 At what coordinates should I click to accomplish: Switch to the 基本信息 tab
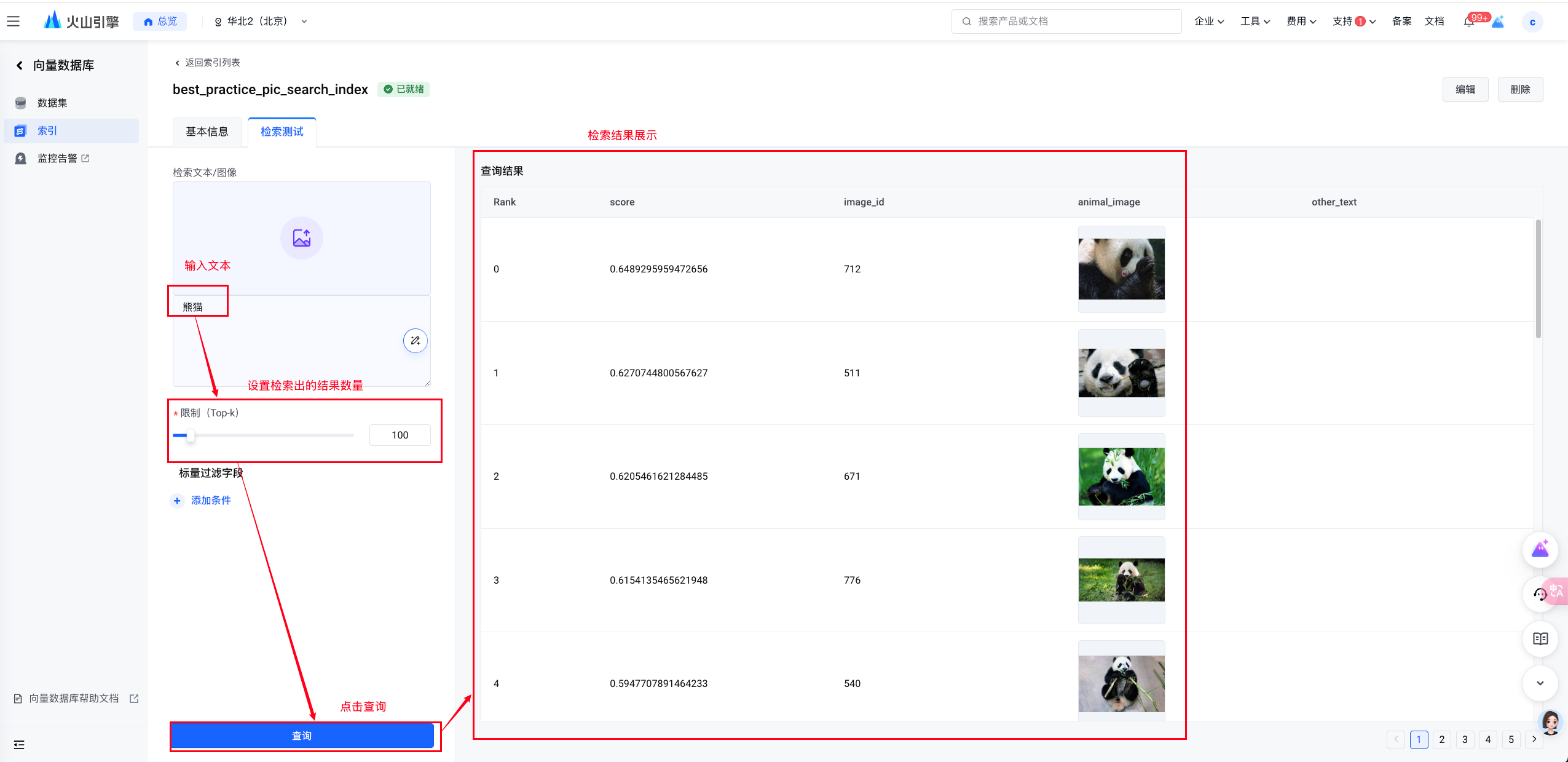(x=207, y=132)
